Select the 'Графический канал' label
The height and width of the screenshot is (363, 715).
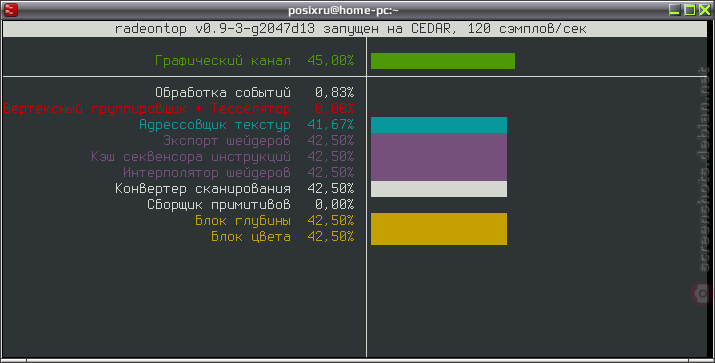[x=223, y=61]
